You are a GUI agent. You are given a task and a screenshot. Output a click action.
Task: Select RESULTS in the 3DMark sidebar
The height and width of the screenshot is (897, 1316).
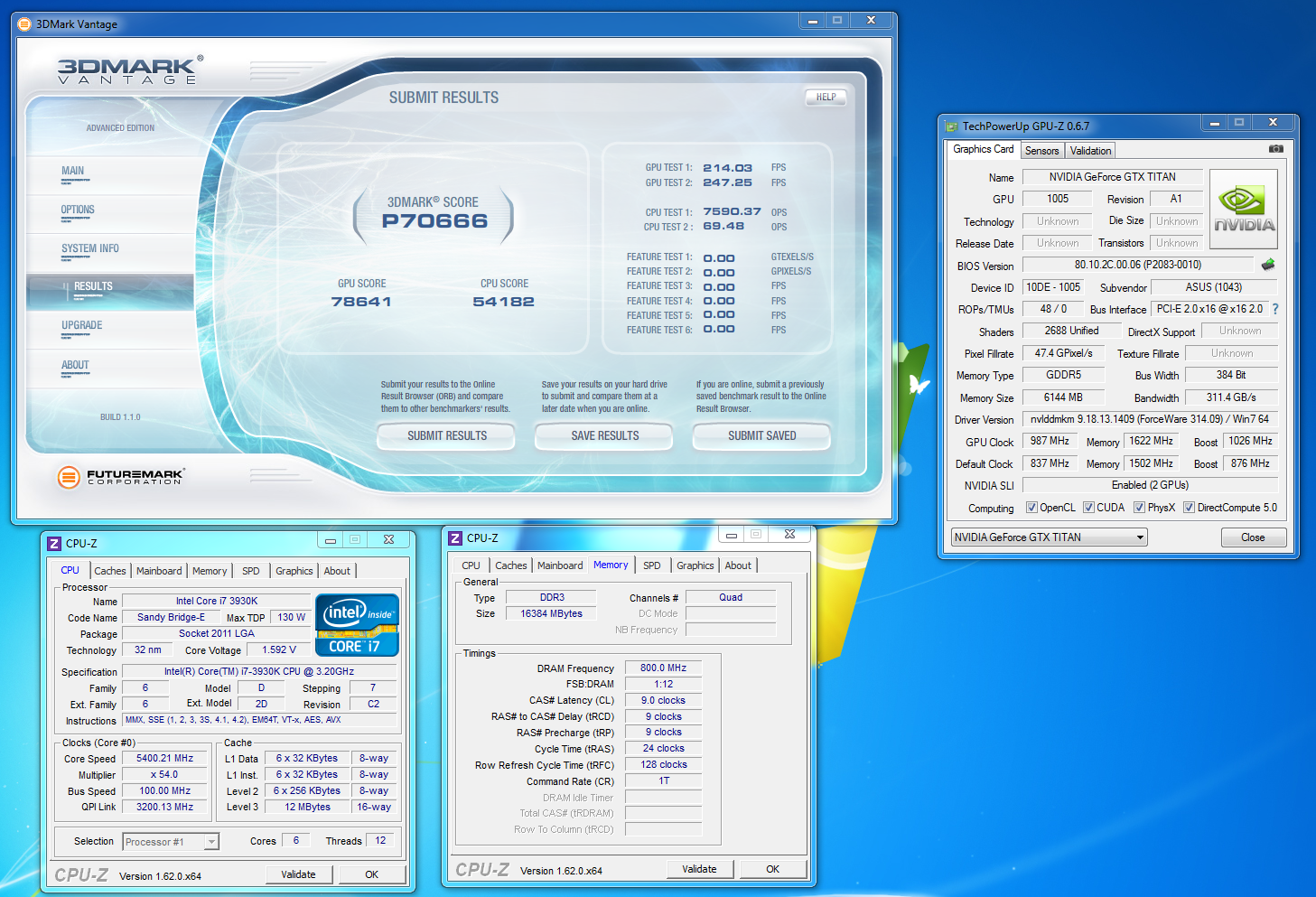pyautogui.click(x=110, y=290)
